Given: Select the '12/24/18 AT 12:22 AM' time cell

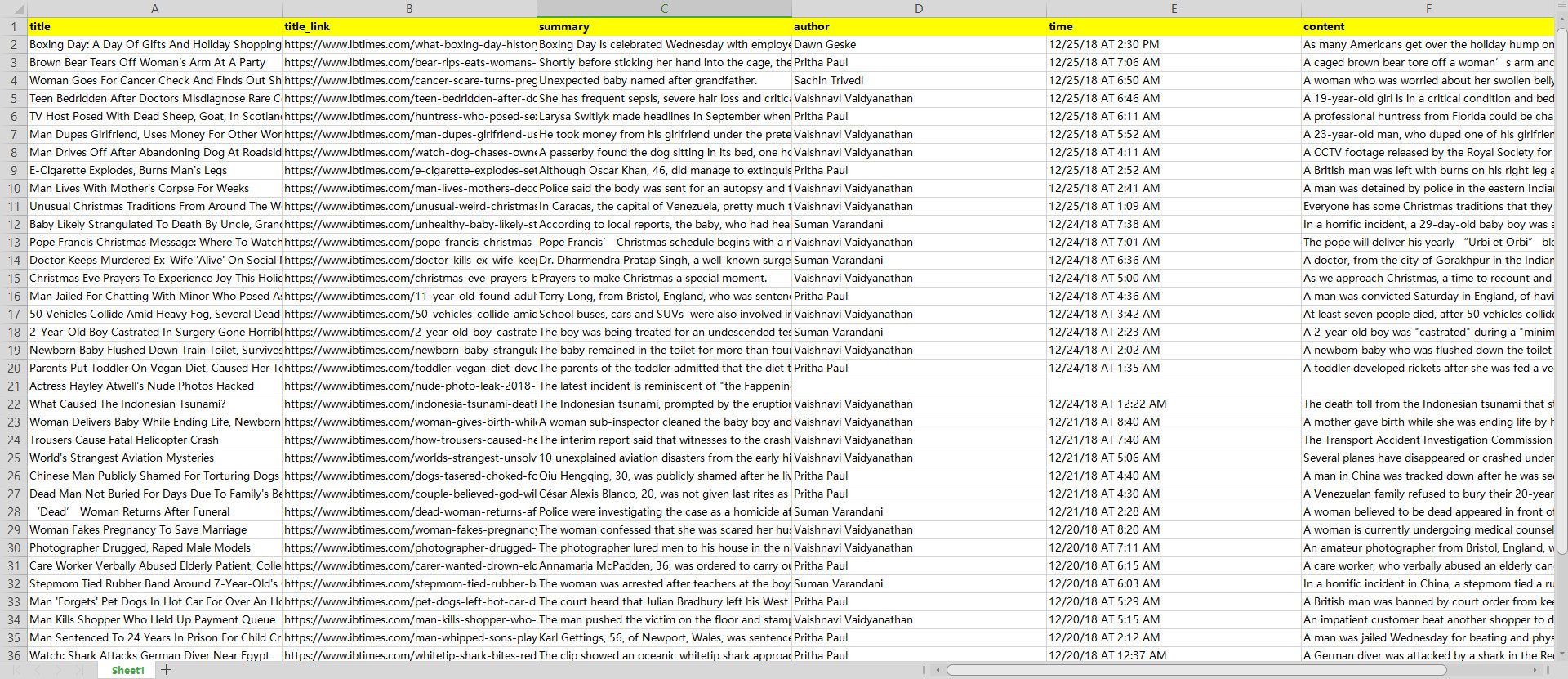Looking at the screenshot, I should (1174, 404).
